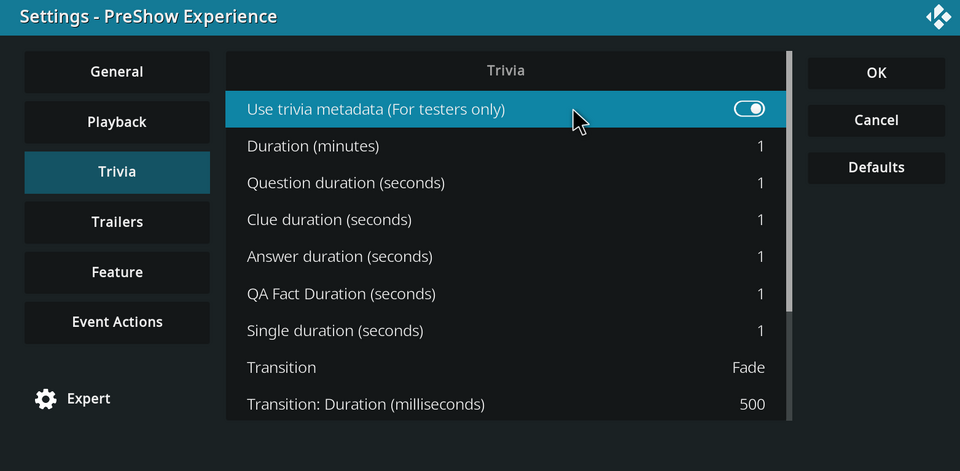Click the Expert settings level gear icon
This screenshot has height=471, width=960.
(x=46, y=399)
